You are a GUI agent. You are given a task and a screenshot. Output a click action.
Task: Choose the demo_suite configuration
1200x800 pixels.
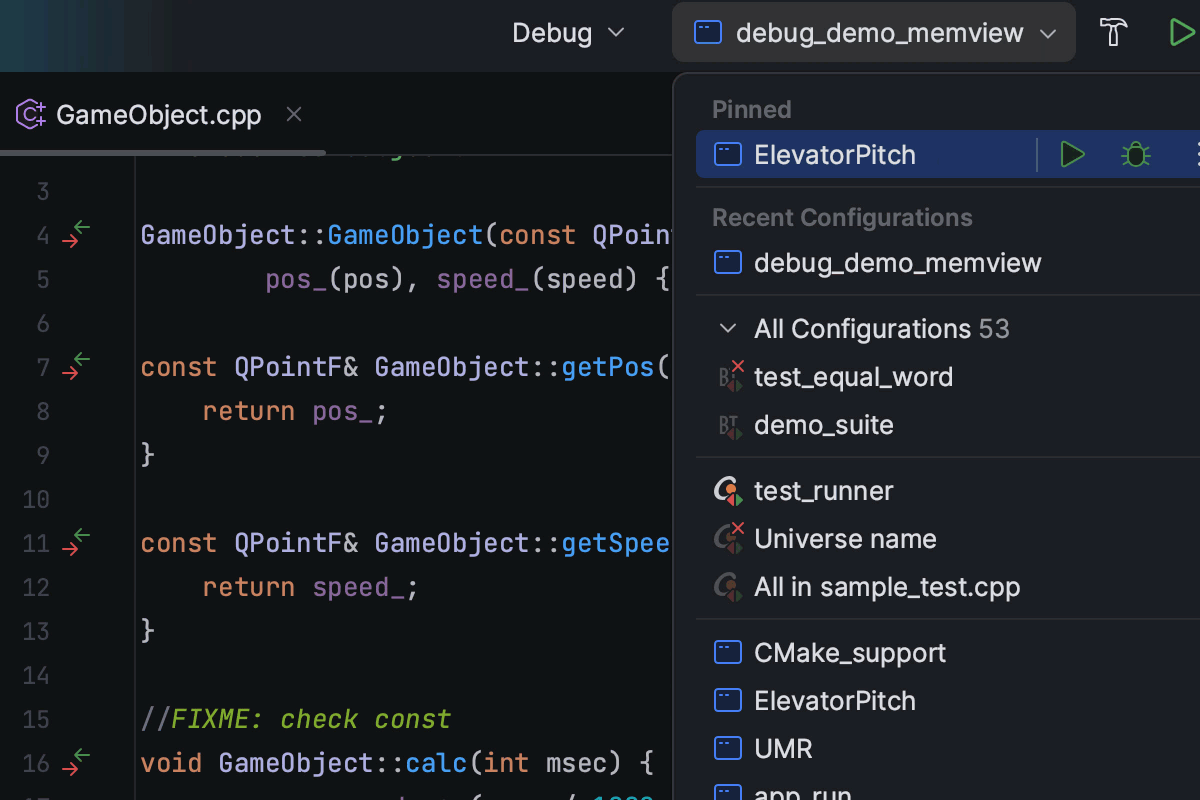pyautogui.click(x=823, y=425)
